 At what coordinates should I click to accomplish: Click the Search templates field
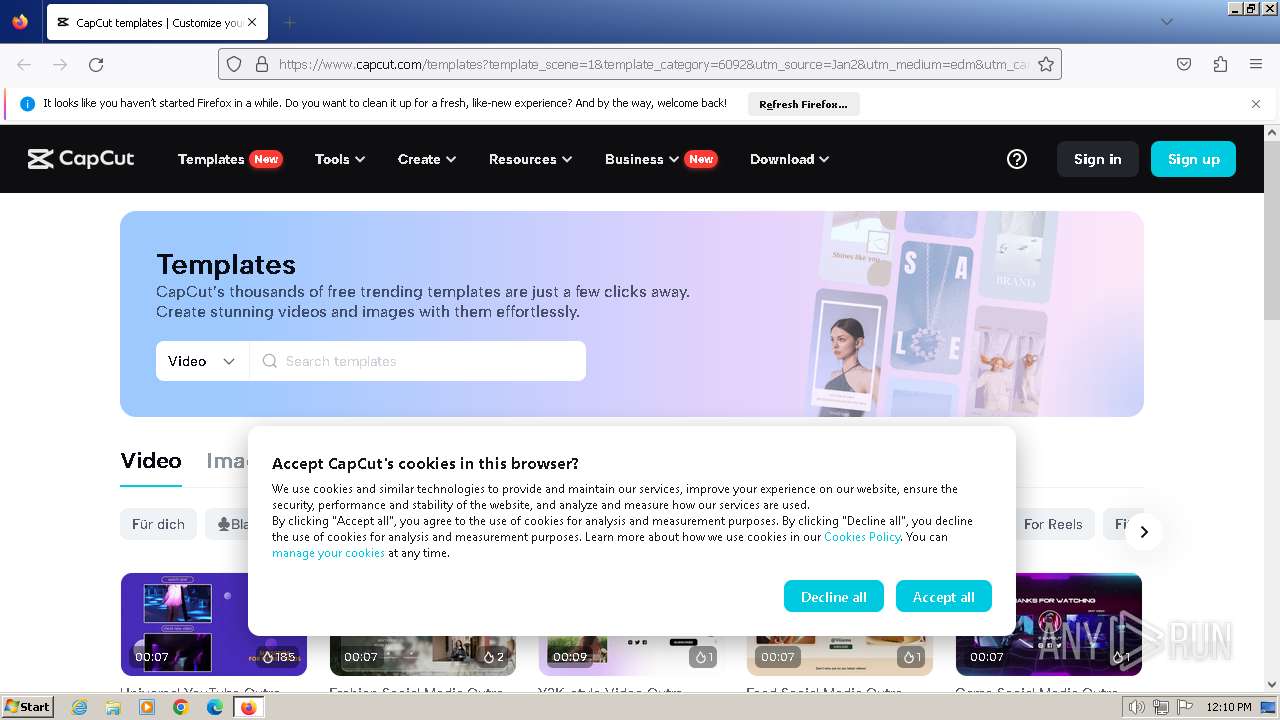pos(418,361)
